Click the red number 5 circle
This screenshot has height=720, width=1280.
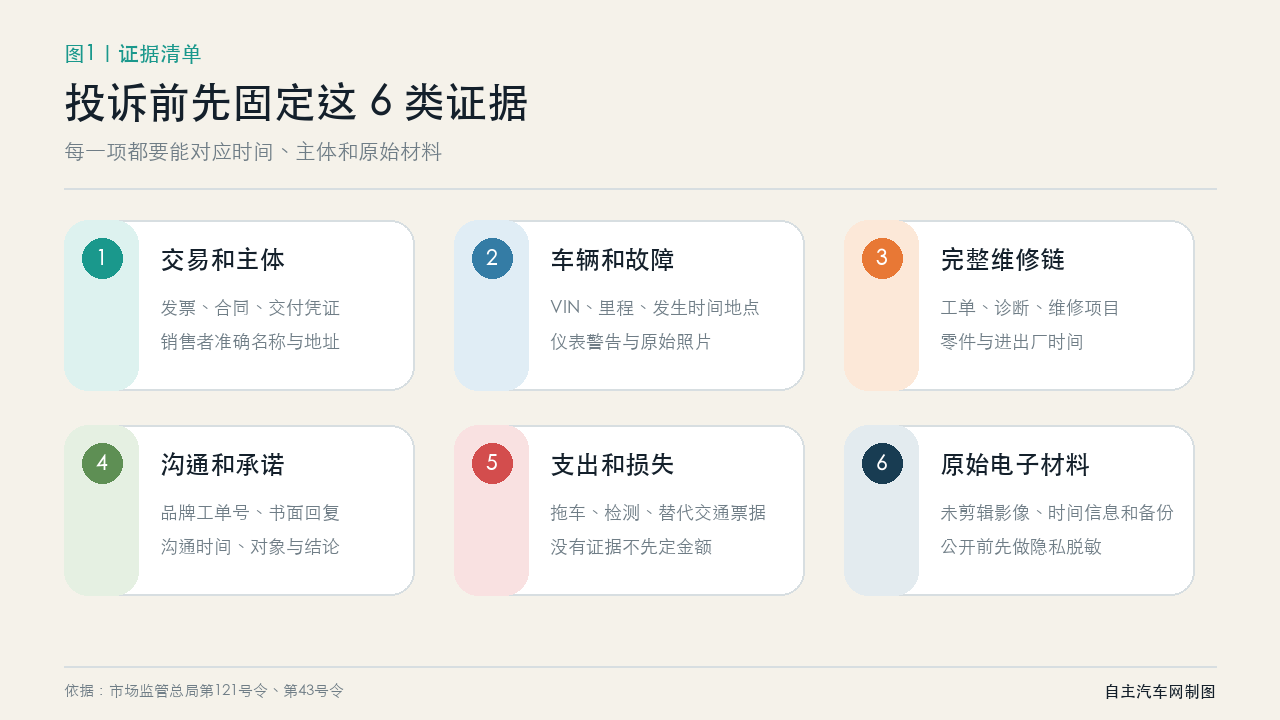(x=492, y=463)
